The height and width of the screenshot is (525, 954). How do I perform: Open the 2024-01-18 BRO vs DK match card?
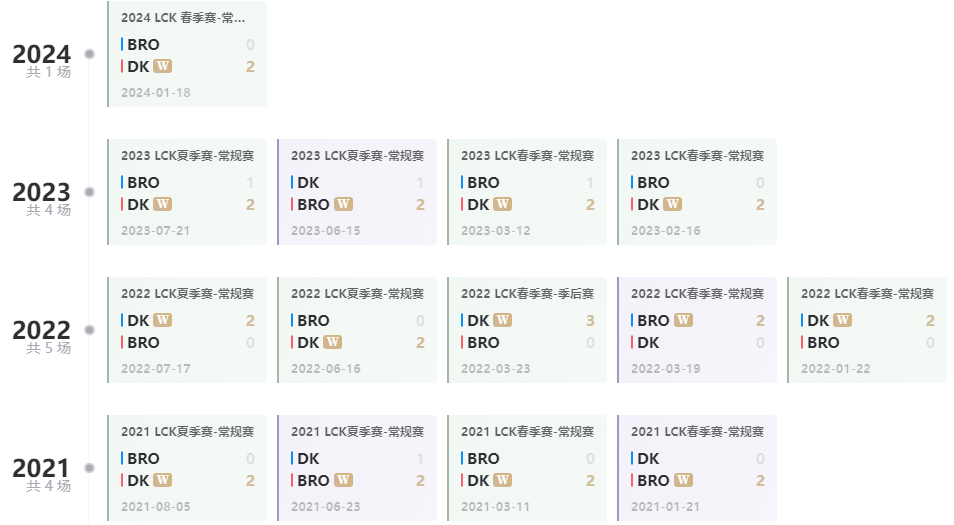(187, 54)
